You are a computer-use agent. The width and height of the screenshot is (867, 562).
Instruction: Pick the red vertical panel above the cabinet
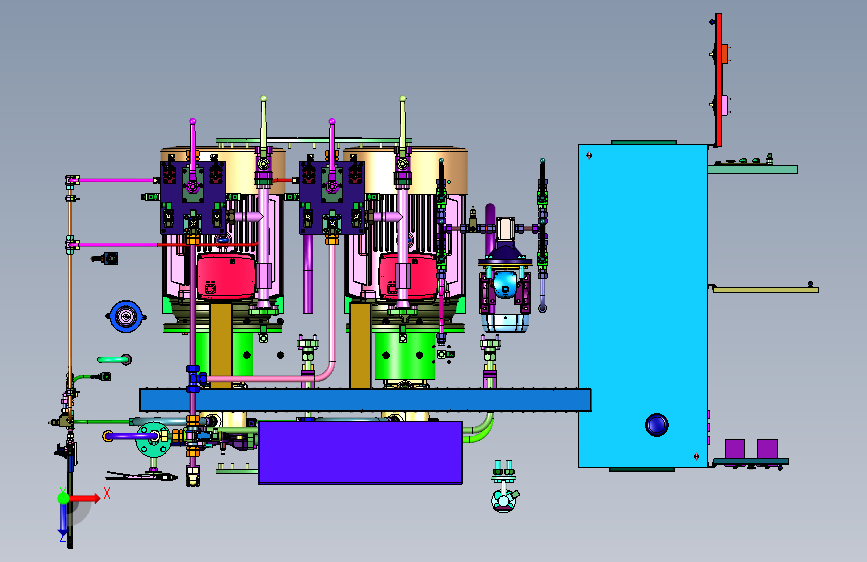click(718, 80)
